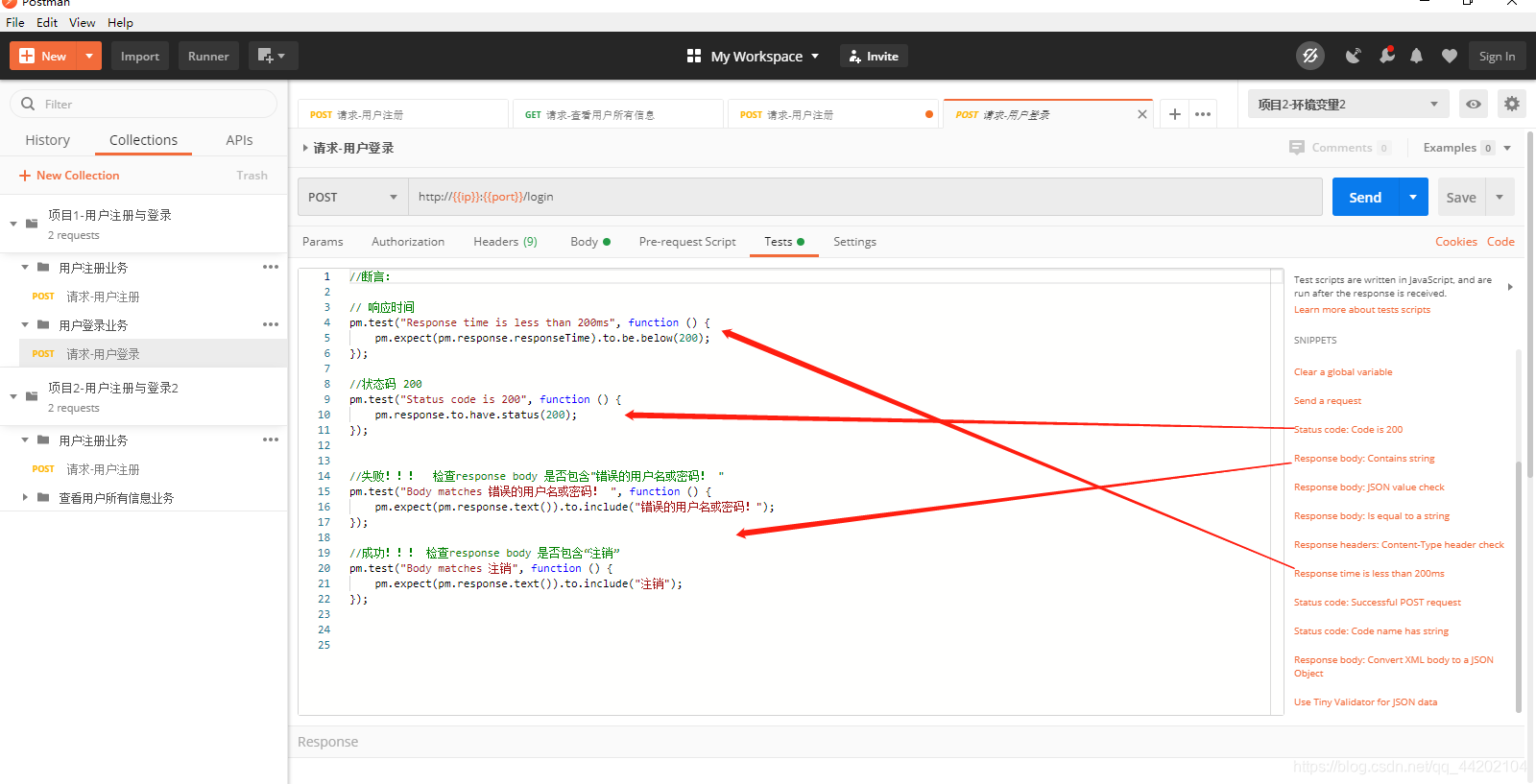Open HTTP method POST dropdown
Viewport: 1536px width, 784px height.
352,197
